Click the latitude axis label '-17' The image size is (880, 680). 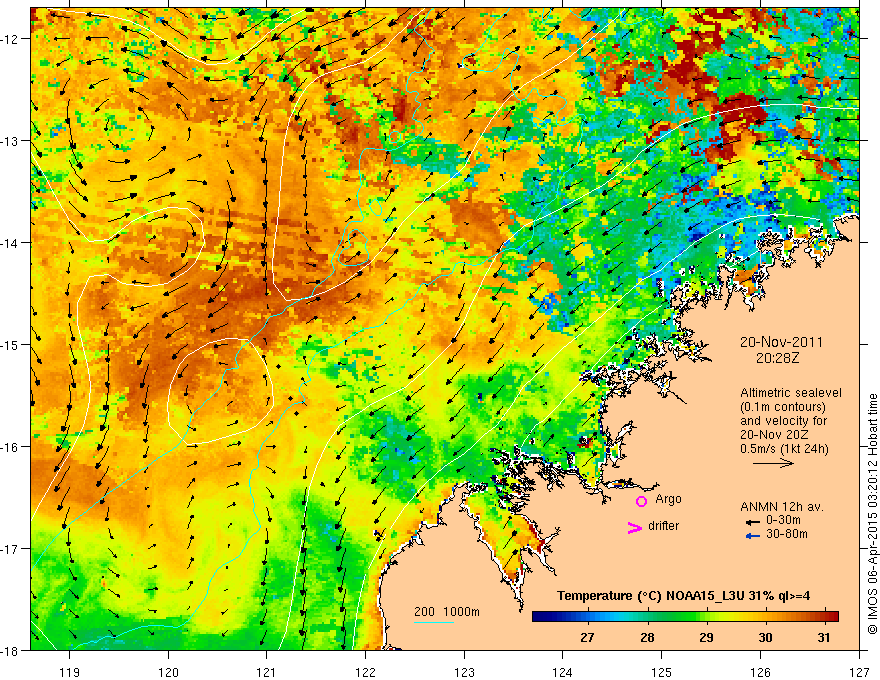pos(10,548)
